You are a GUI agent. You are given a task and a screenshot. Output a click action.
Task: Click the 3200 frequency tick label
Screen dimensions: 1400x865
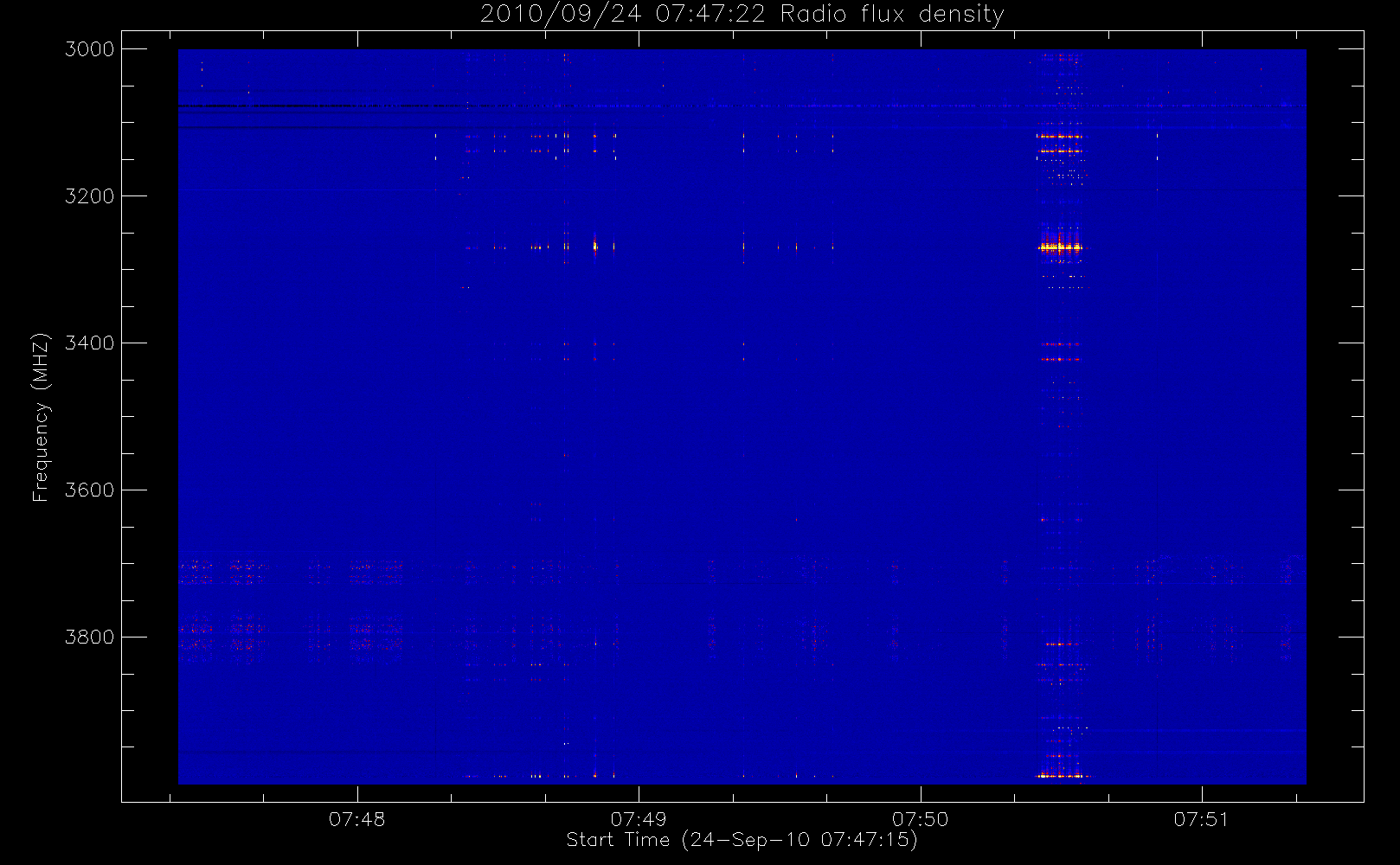click(x=90, y=196)
